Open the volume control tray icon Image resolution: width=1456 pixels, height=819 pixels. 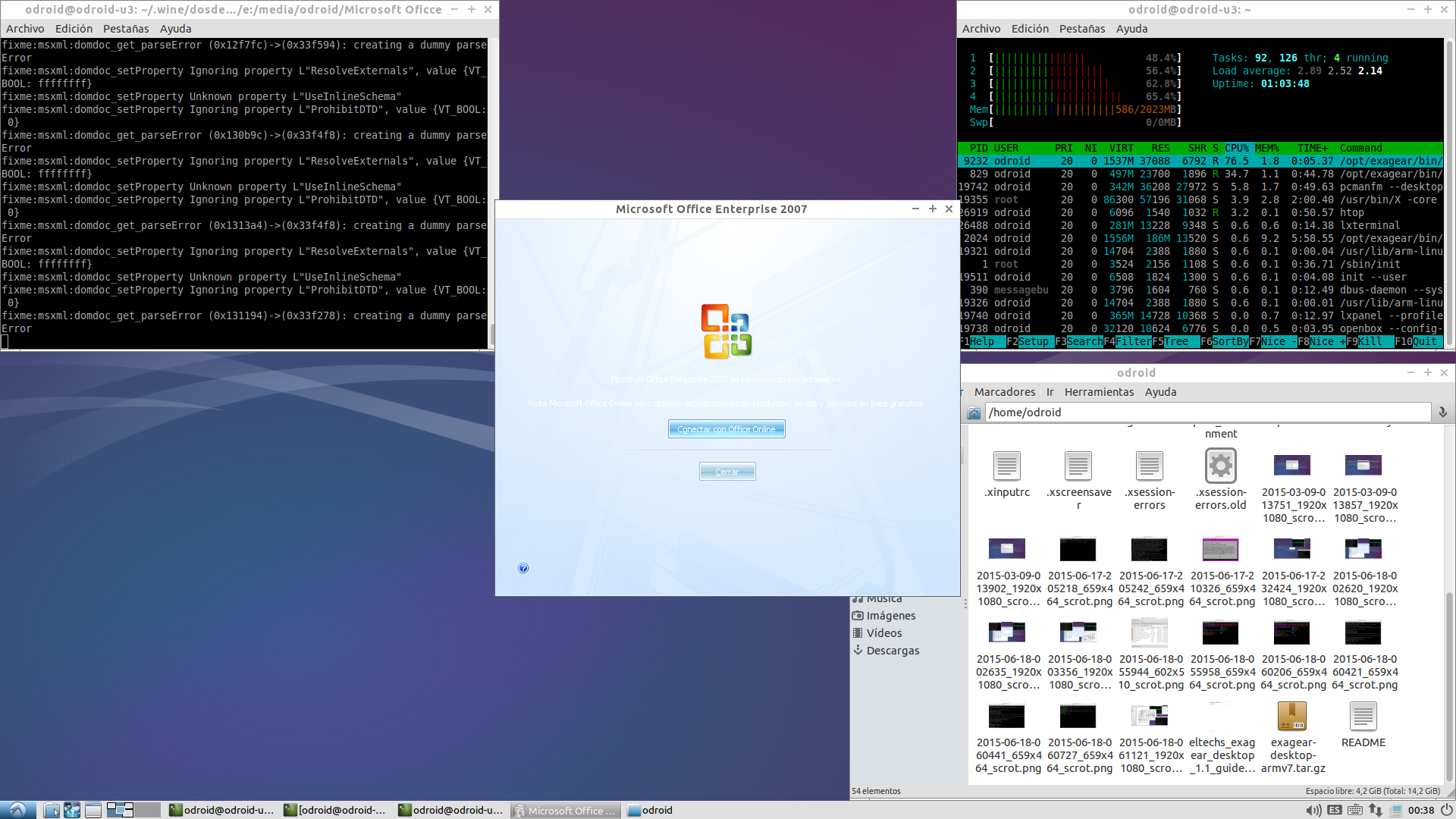[1313, 810]
